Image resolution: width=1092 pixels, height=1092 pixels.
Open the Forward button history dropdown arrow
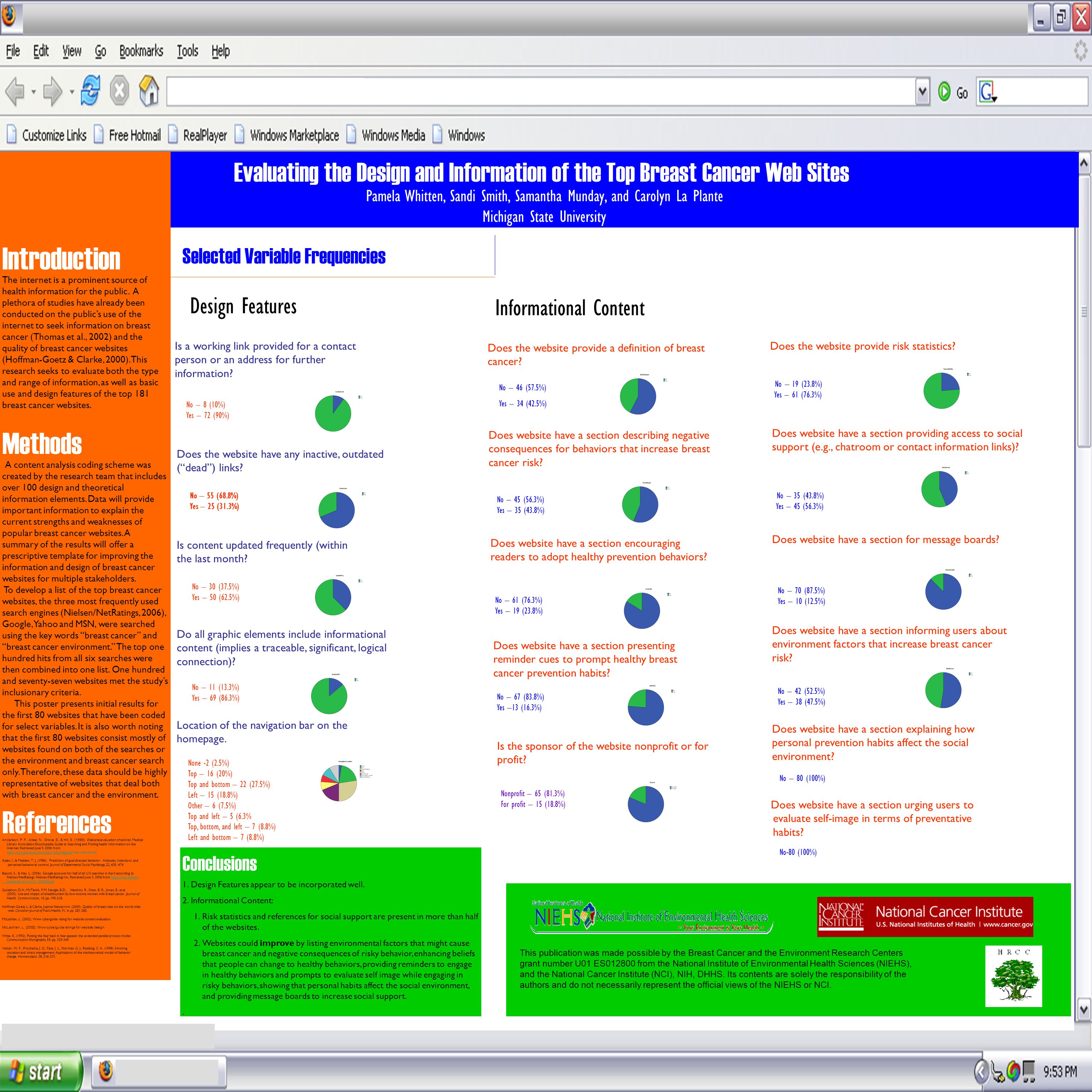click(x=71, y=92)
